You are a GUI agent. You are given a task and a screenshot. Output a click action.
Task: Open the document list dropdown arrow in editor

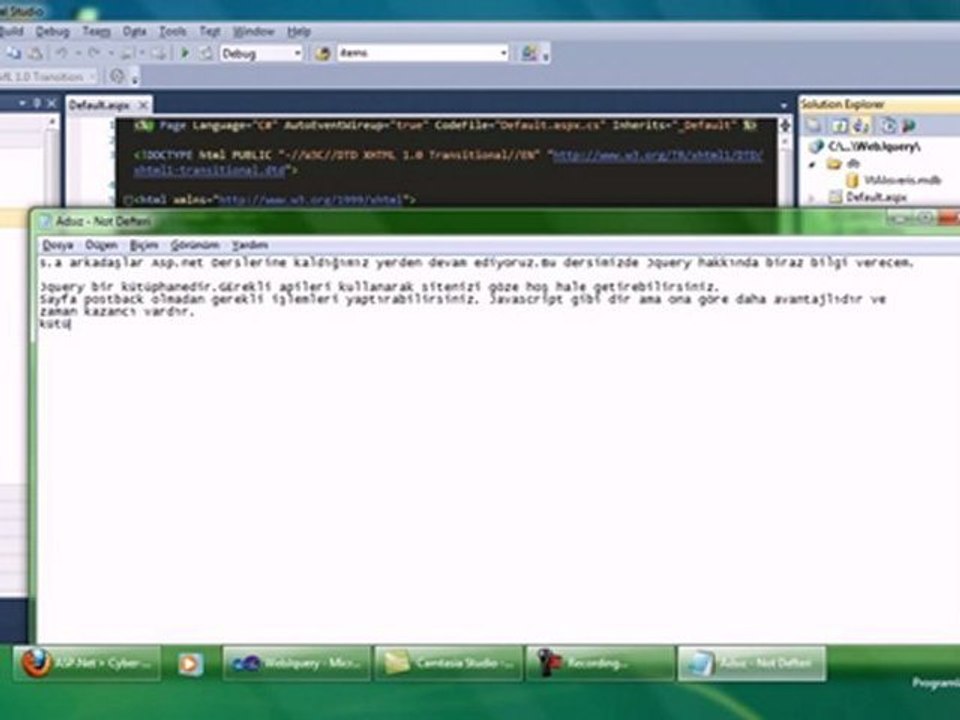(x=784, y=105)
